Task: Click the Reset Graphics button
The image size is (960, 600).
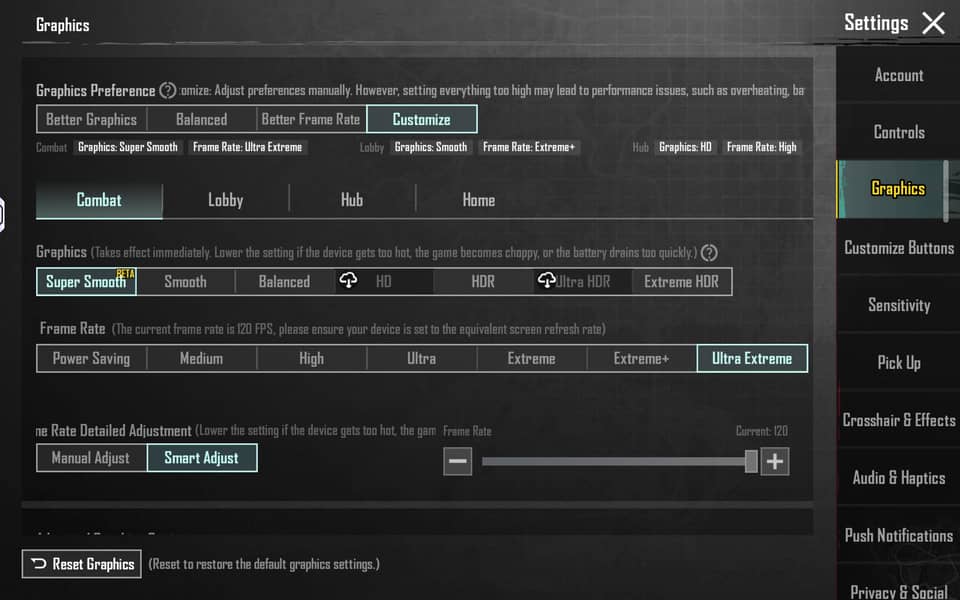Action: click(83, 564)
